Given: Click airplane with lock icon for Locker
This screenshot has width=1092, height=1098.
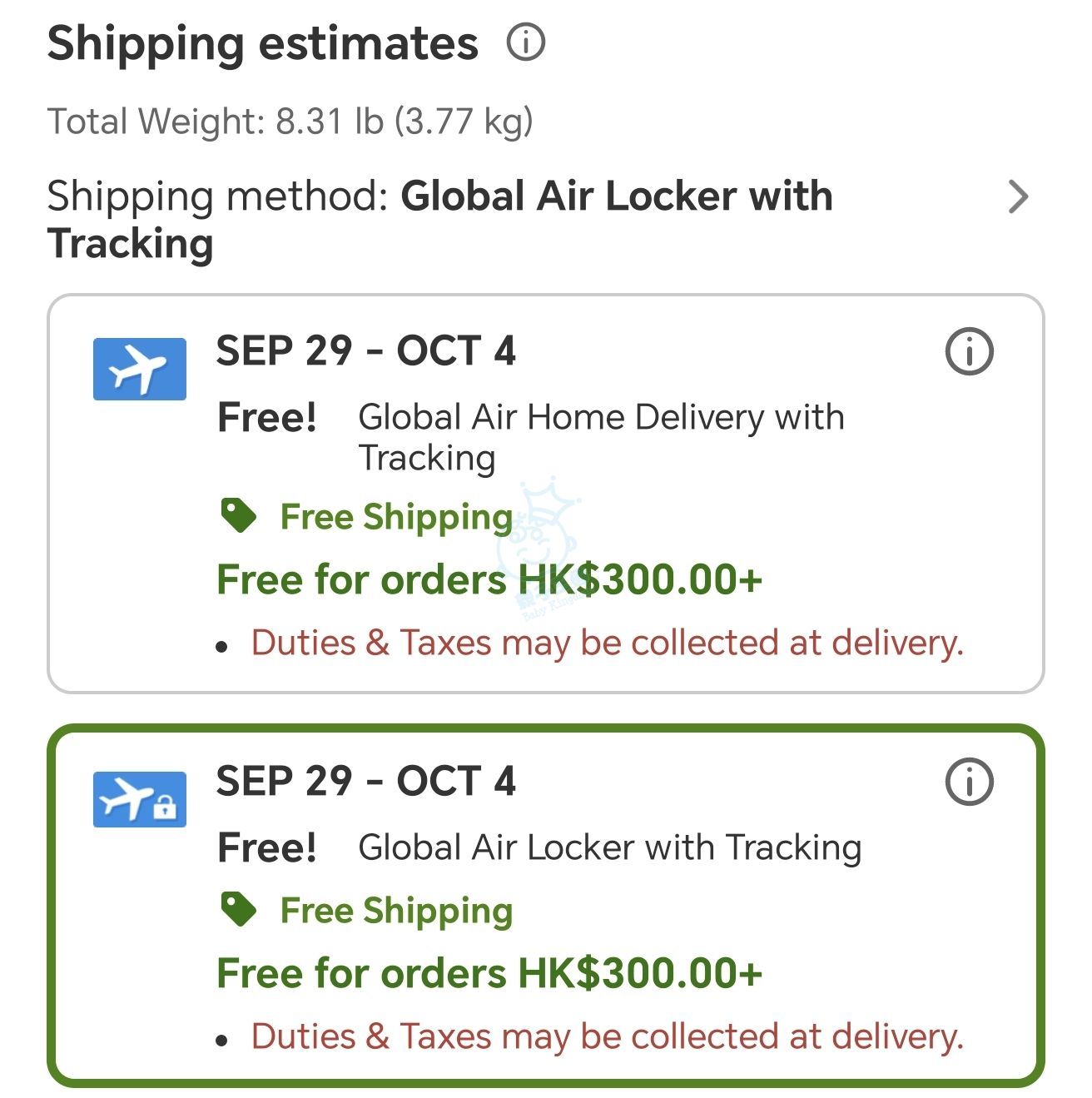Looking at the screenshot, I should coord(140,799).
